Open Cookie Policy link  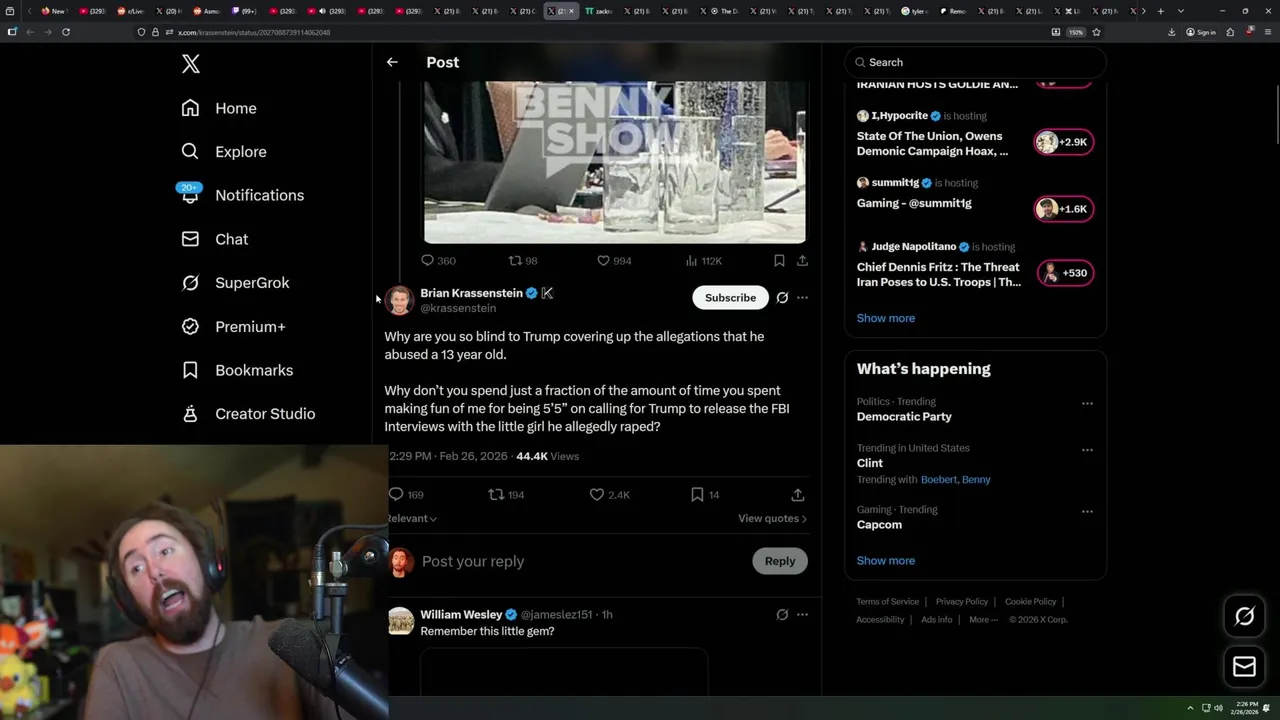[1030, 601]
